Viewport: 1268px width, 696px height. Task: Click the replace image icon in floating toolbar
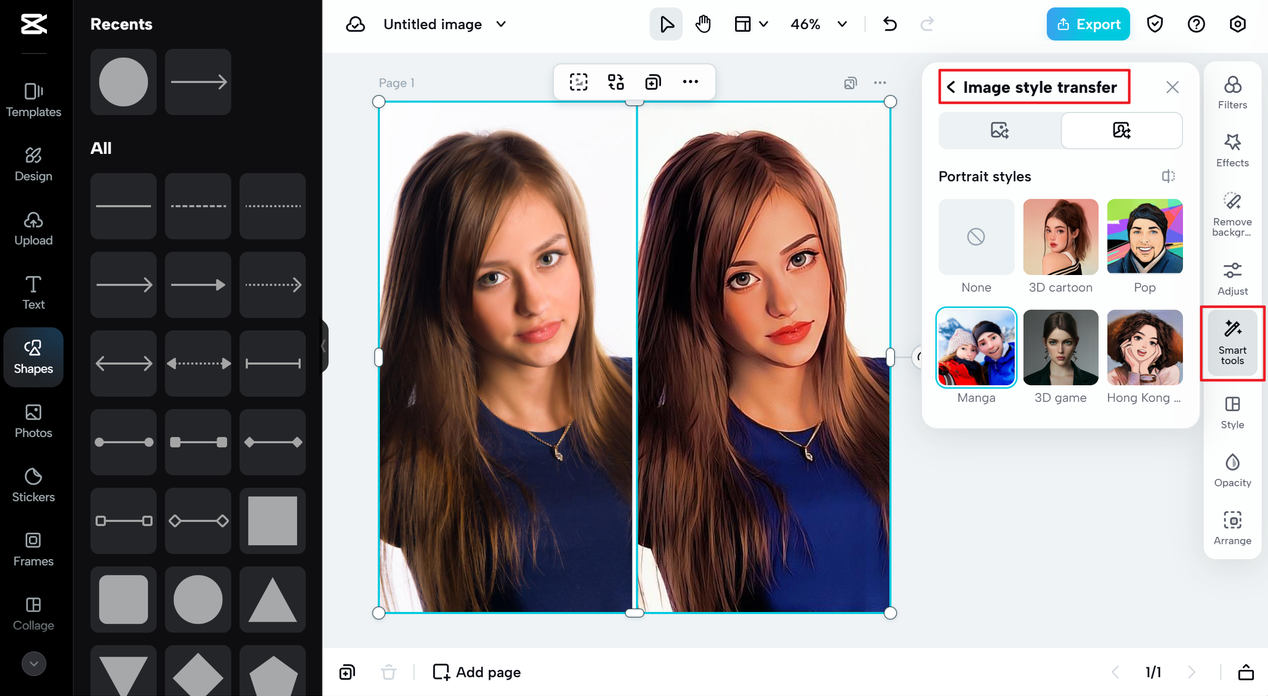(x=616, y=82)
